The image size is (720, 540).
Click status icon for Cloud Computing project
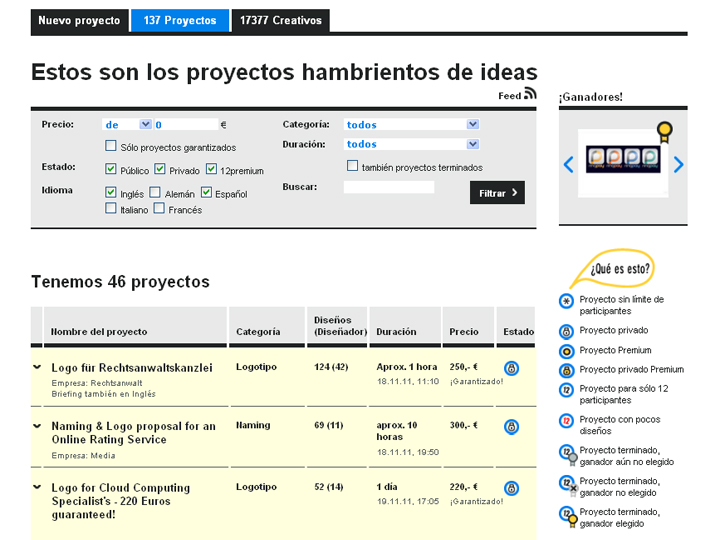click(x=511, y=488)
